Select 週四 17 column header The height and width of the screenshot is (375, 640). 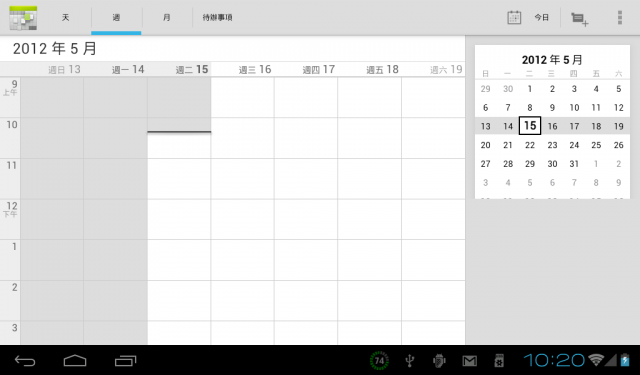(319, 70)
